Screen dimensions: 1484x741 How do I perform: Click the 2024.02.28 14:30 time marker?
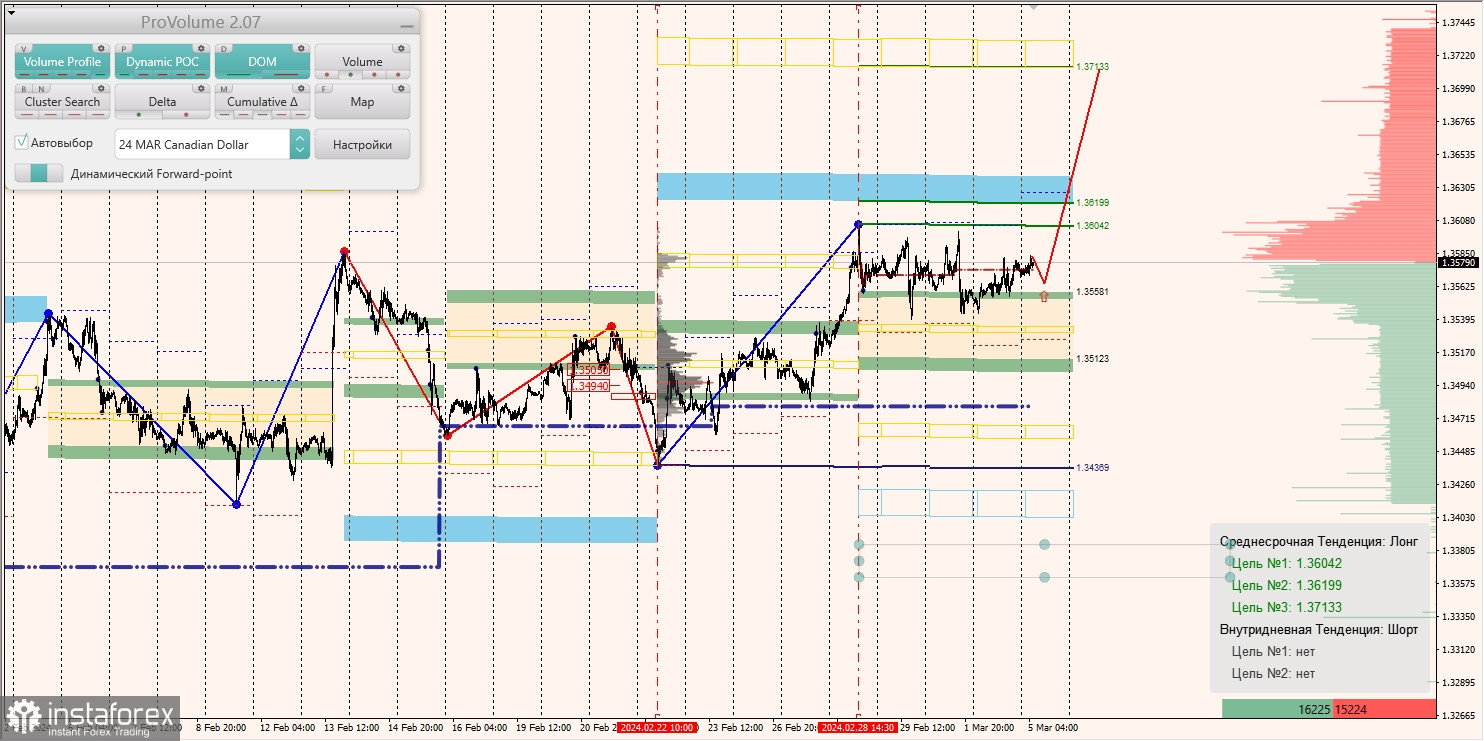(857, 728)
